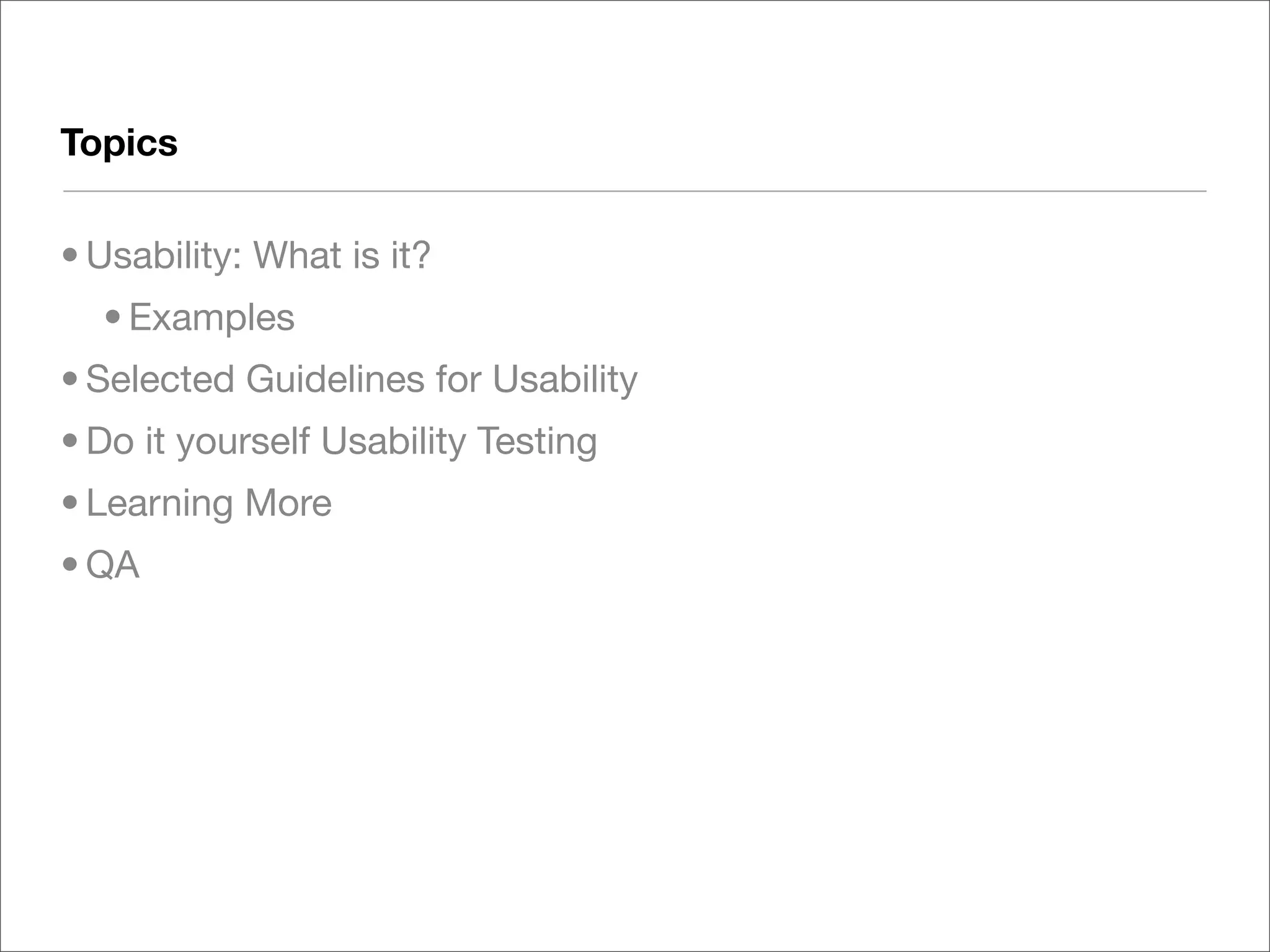The width and height of the screenshot is (1270, 952).
Task: Click the bullet dot before "Usability: What is it?"
Action: [70, 255]
